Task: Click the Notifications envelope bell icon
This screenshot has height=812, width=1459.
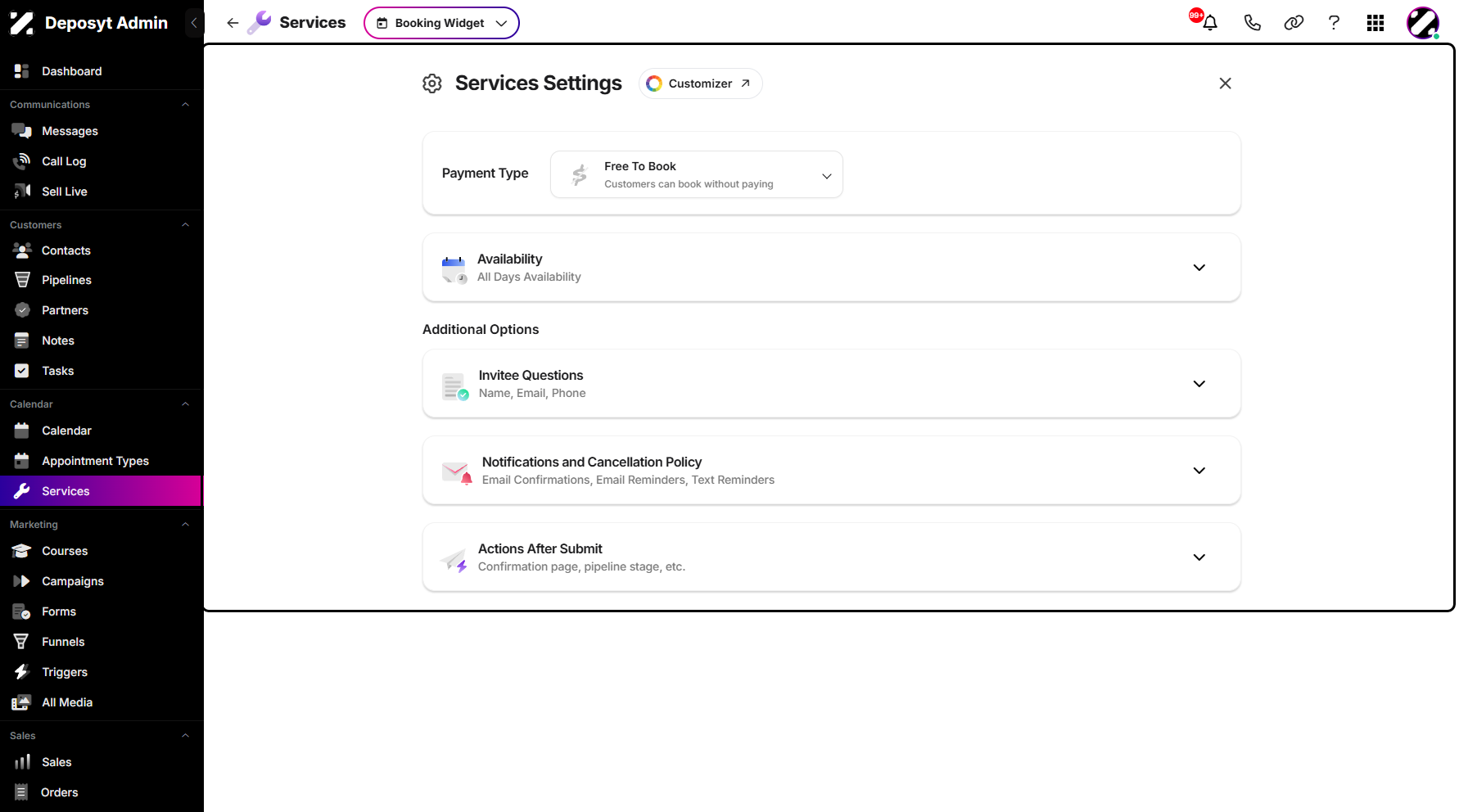Action: [x=456, y=472]
